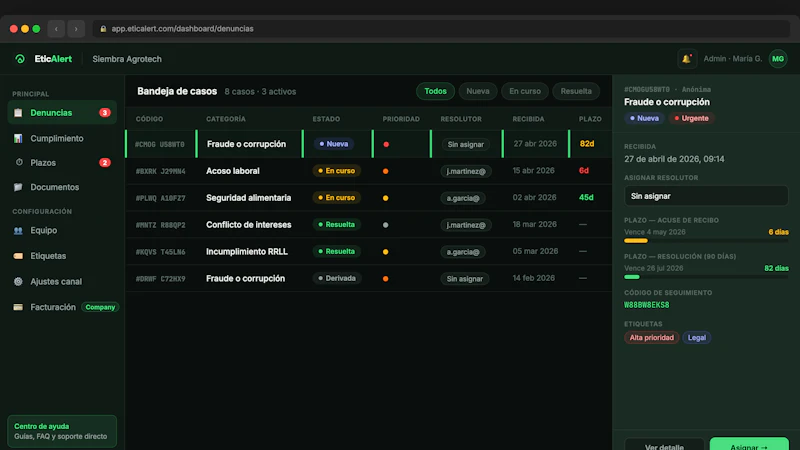Select the Incumplimiento RRLL case row
800x450 pixels.
(368, 252)
